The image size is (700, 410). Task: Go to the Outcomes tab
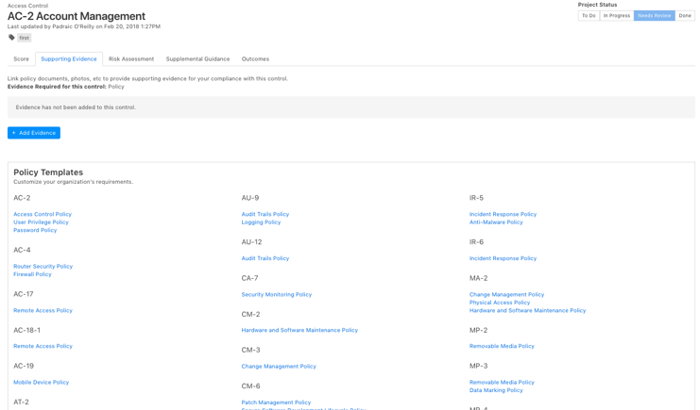(255, 59)
